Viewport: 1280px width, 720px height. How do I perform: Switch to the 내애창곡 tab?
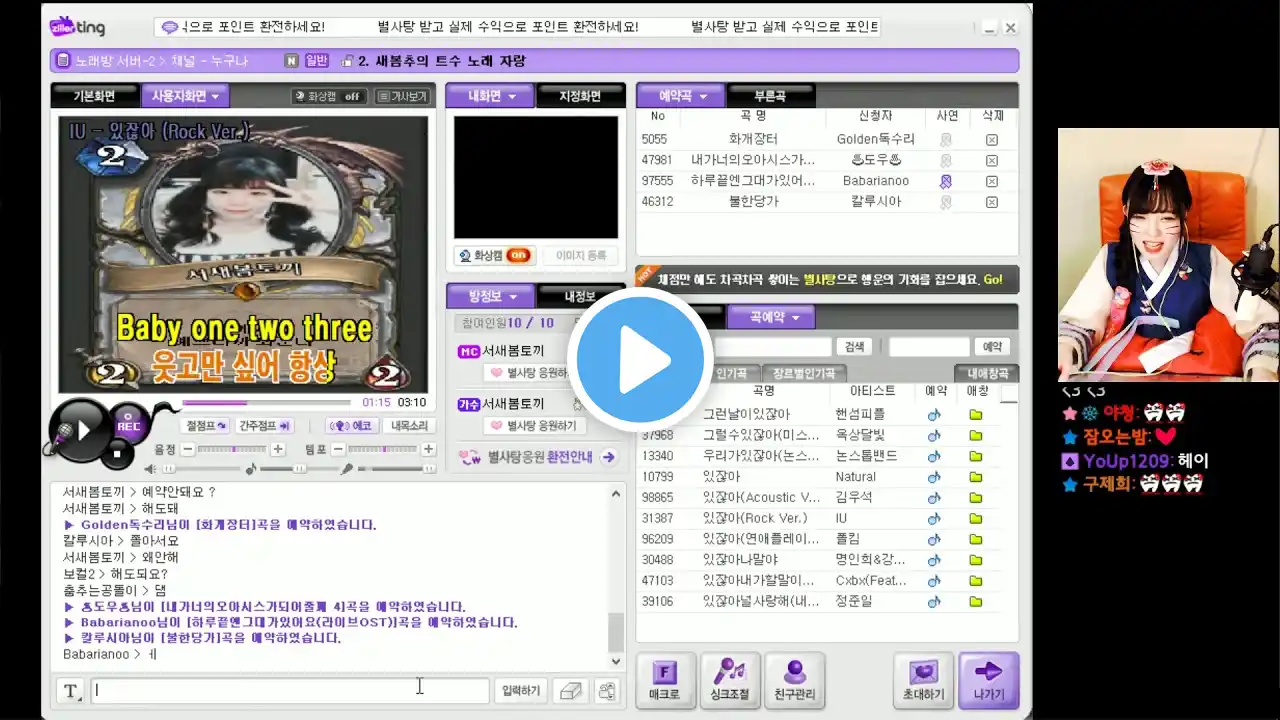click(987, 373)
